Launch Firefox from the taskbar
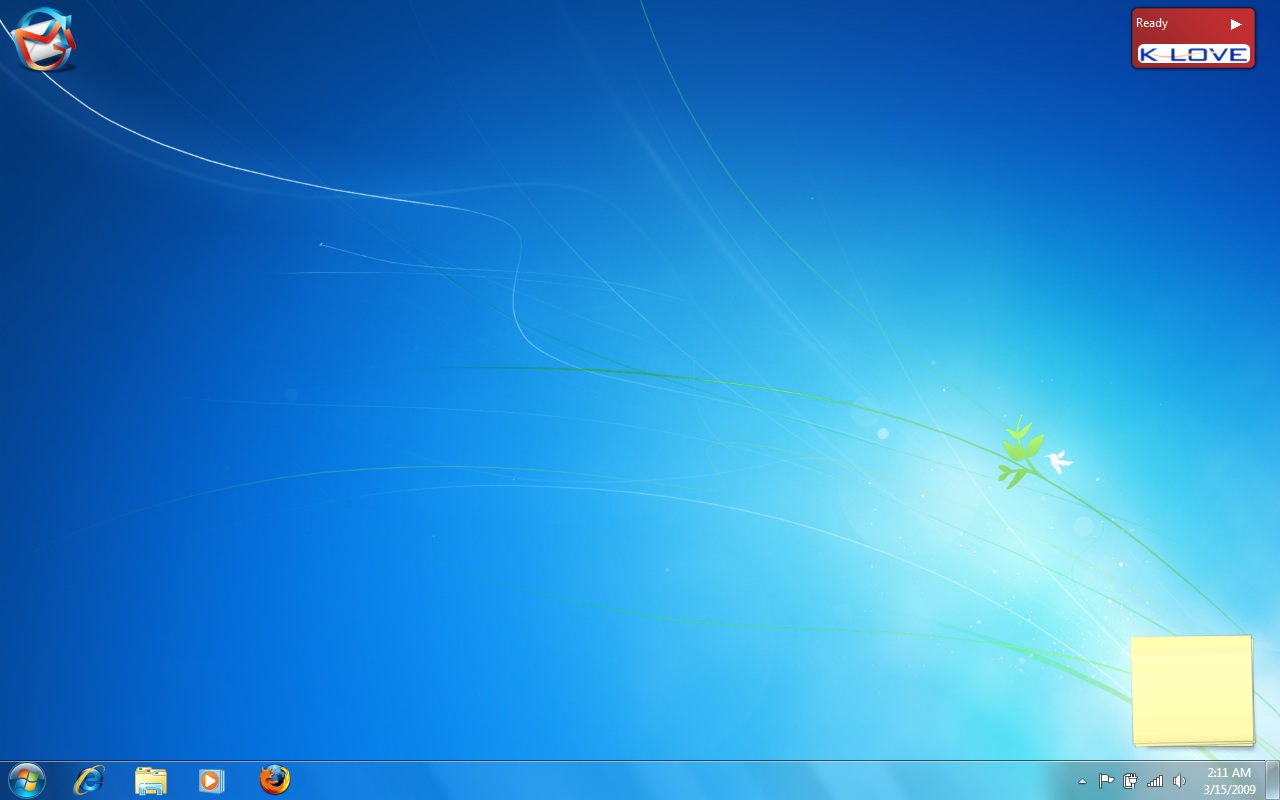The width and height of the screenshot is (1280, 800). 274,780
